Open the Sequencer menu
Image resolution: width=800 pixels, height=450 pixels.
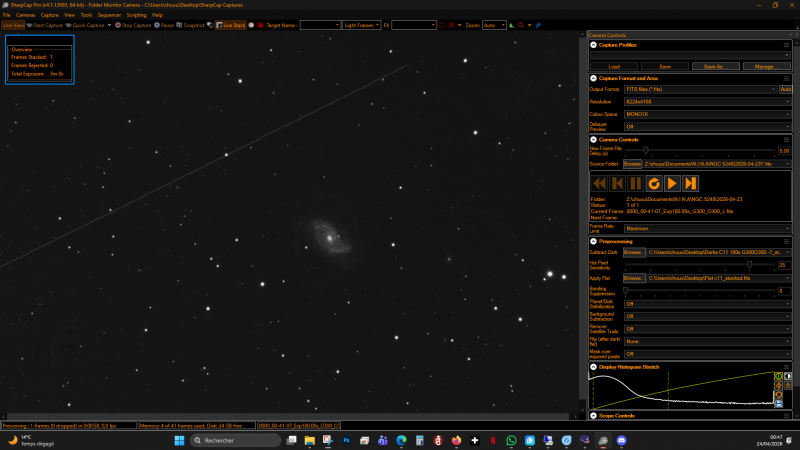(x=109, y=15)
